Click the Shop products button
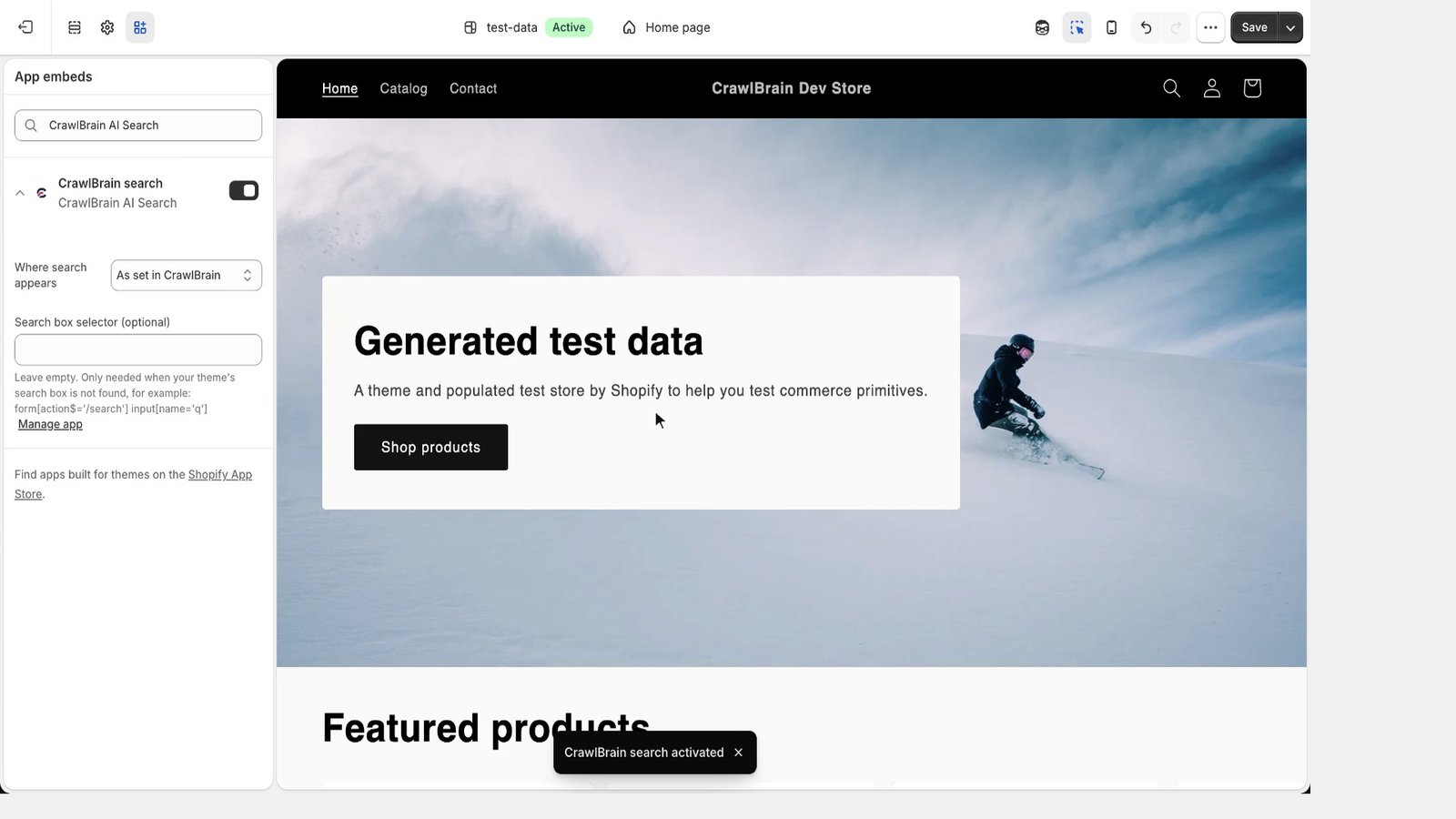The height and width of the screenshot is (819, 1456). click(430, 447)
